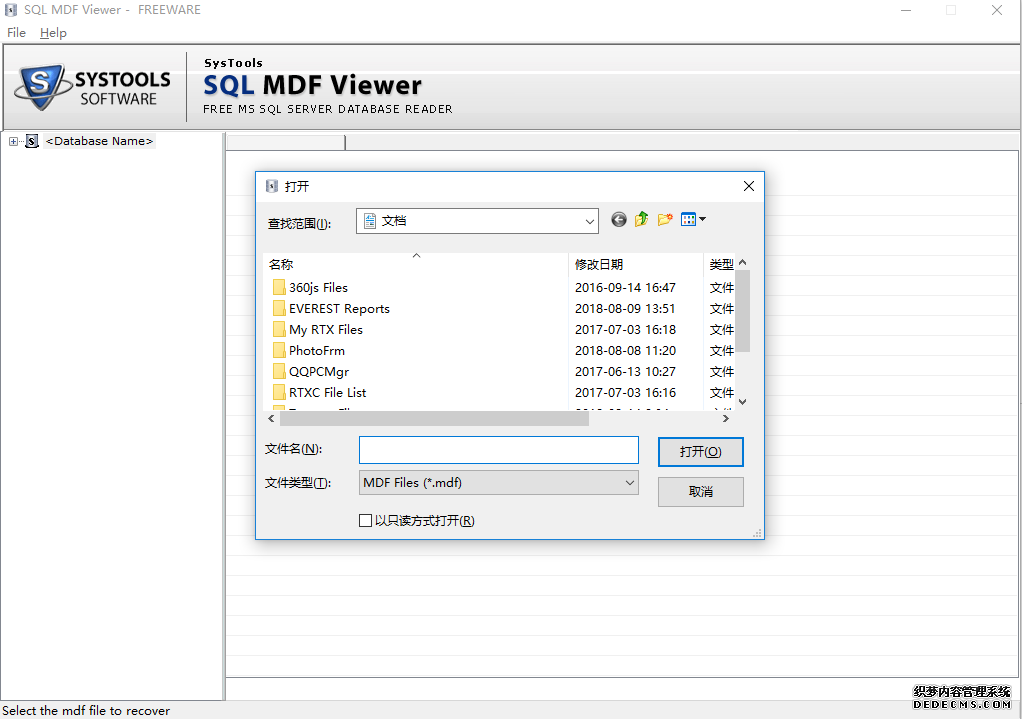The height and width of the screenshot is (719, 1022).
Task: Click the Open (打开) button
Action: tap(701, 452)
